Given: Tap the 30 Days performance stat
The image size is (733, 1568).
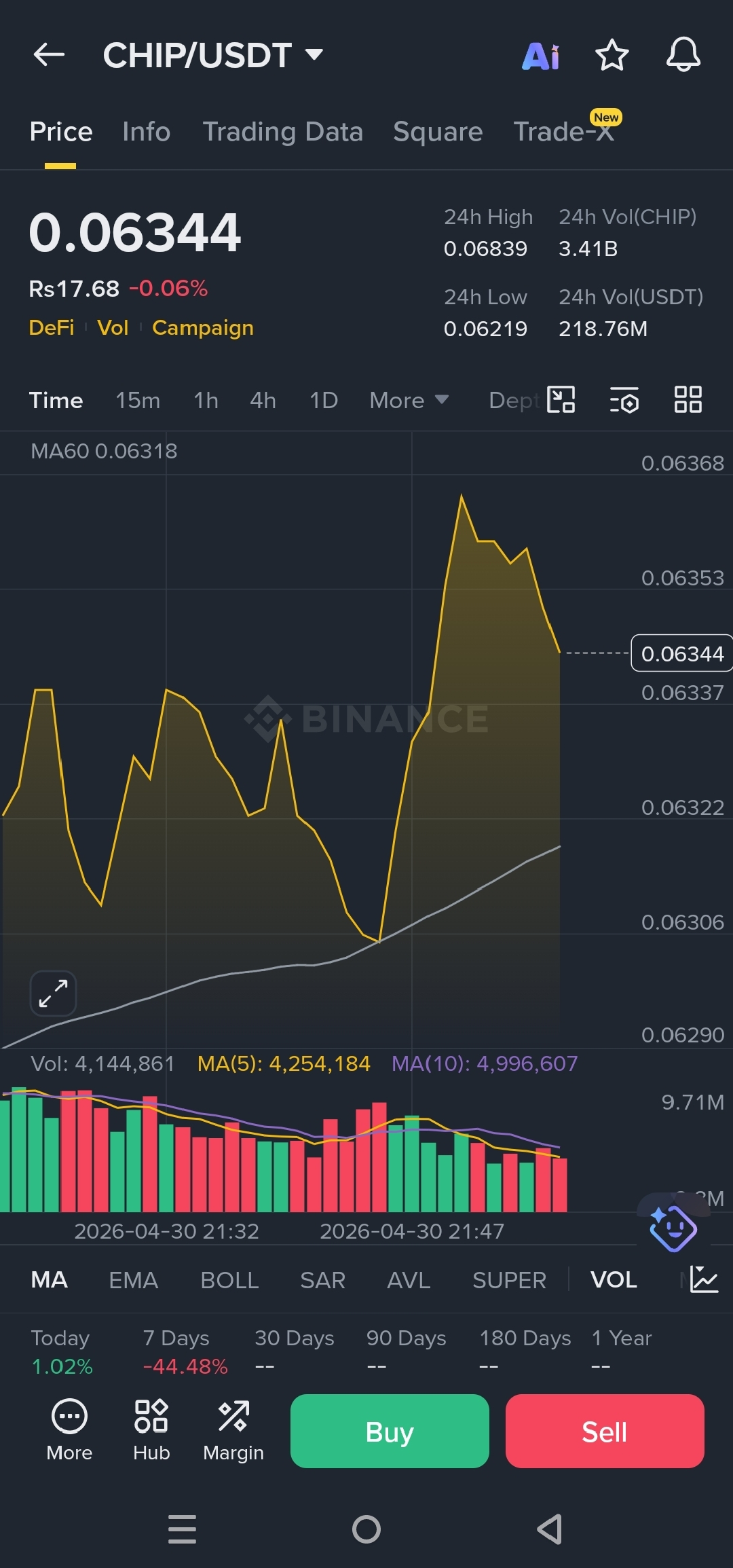Looking at the screenshot, I should point(294,1351).
